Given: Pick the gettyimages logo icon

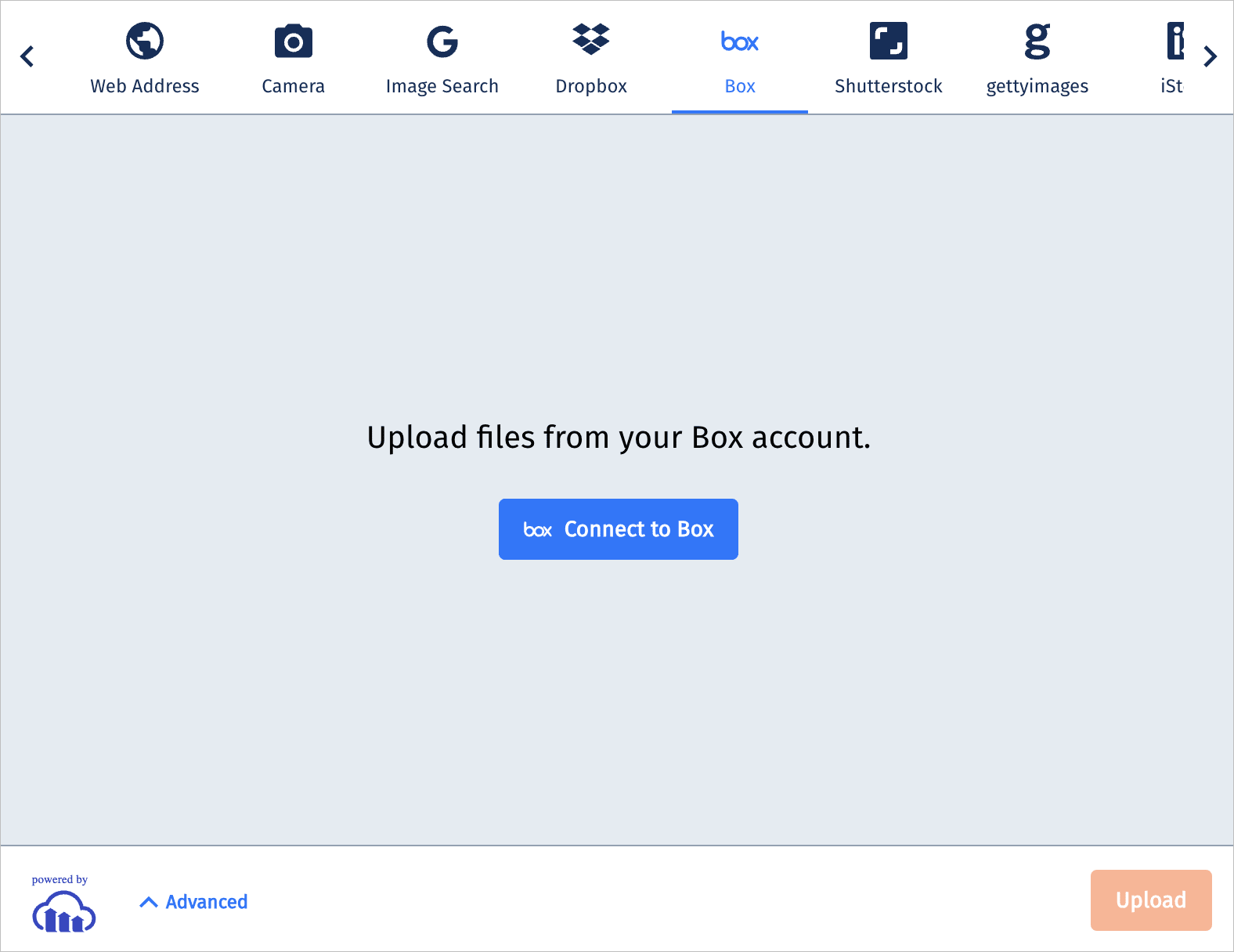Looking at the screenshot, I should [1037, 41].
